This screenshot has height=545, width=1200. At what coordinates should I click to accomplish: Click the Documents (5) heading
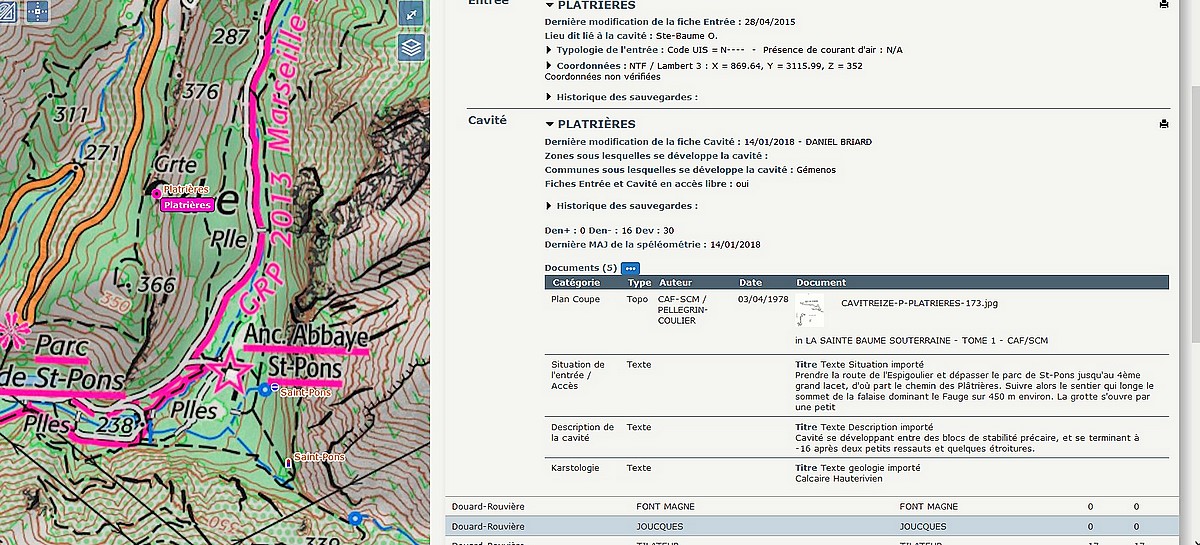pyautogui.click(x=581, y=268)
